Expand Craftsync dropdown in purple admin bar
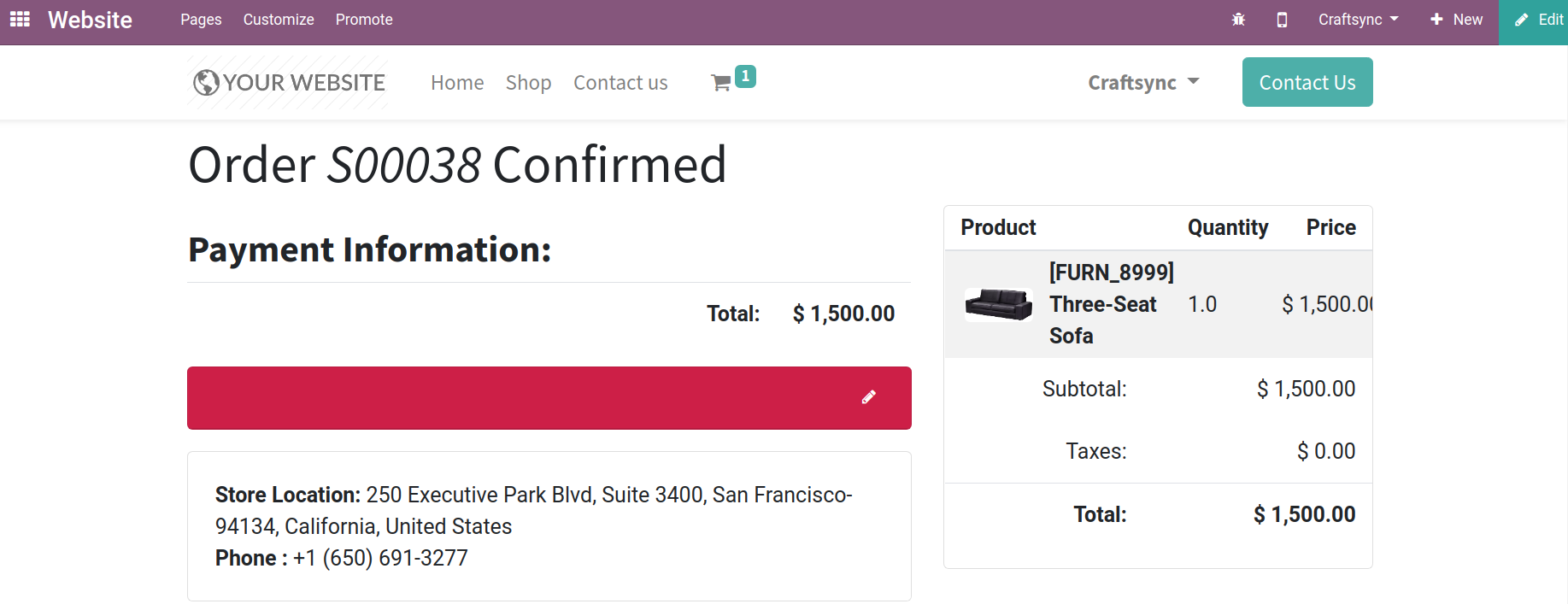Screen dimensions: 1568x604 1358,20
